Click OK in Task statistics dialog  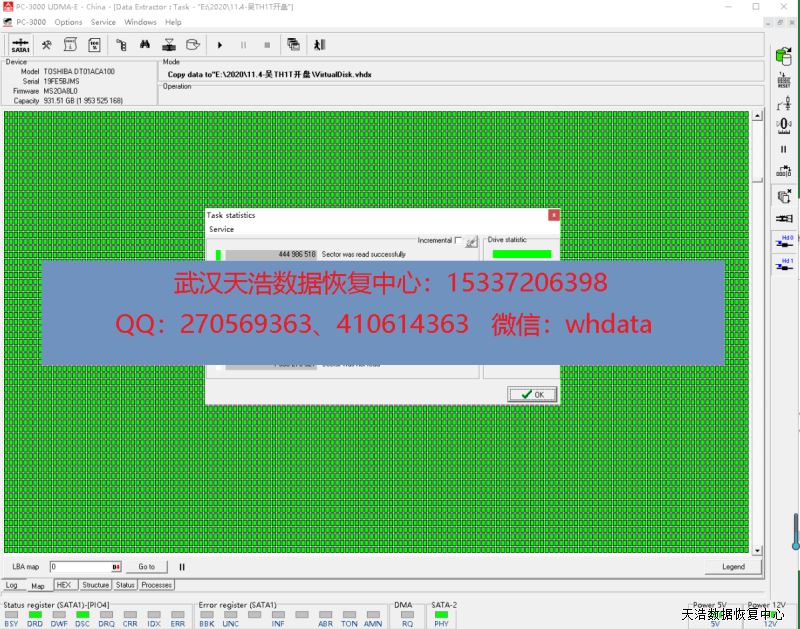point(532,394)
